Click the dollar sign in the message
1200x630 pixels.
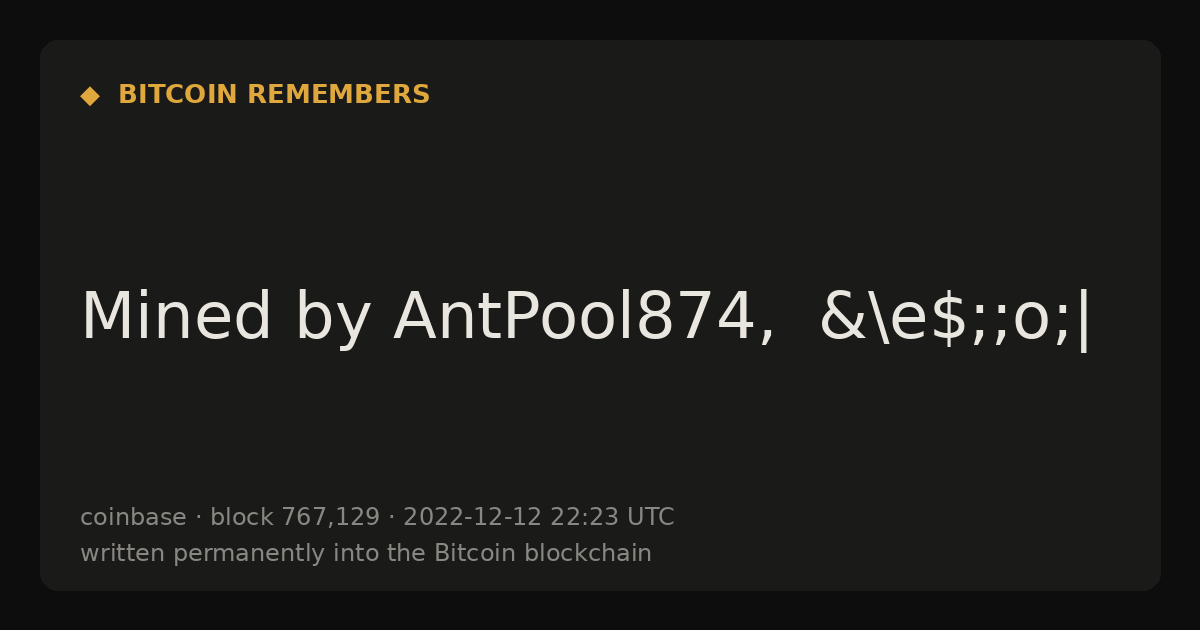tap(949, 317)
